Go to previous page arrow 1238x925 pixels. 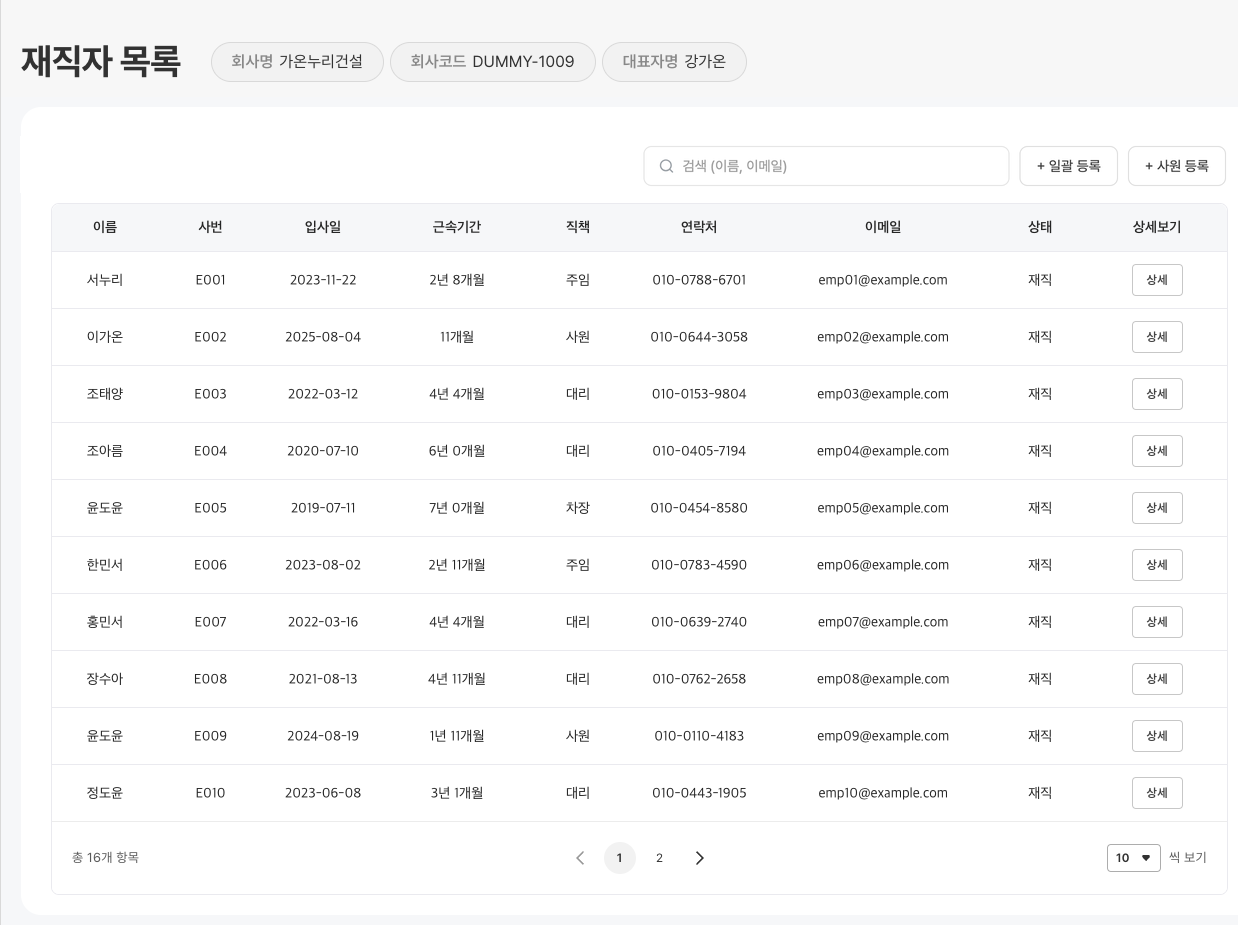[580, 858]
